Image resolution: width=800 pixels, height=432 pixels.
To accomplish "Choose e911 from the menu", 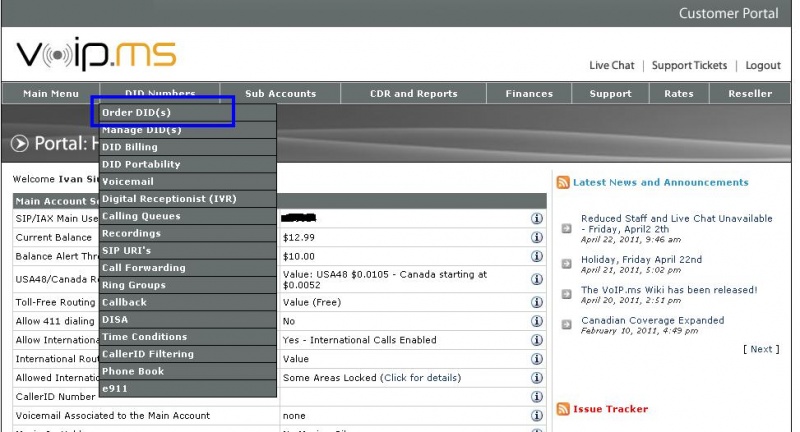I will coord(188,389).
